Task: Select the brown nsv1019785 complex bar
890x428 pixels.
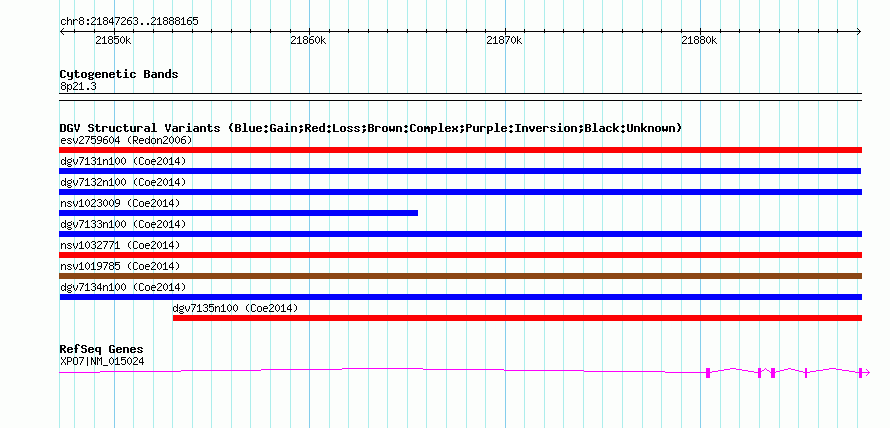Action: (460, 276)
